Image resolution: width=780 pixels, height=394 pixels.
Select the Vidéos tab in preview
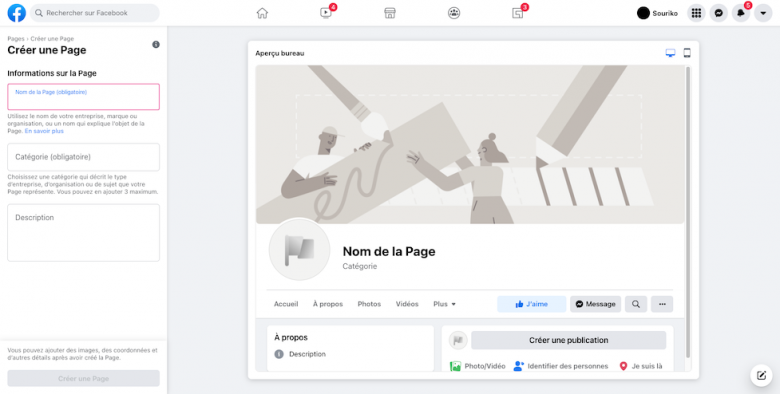[407, 304]
